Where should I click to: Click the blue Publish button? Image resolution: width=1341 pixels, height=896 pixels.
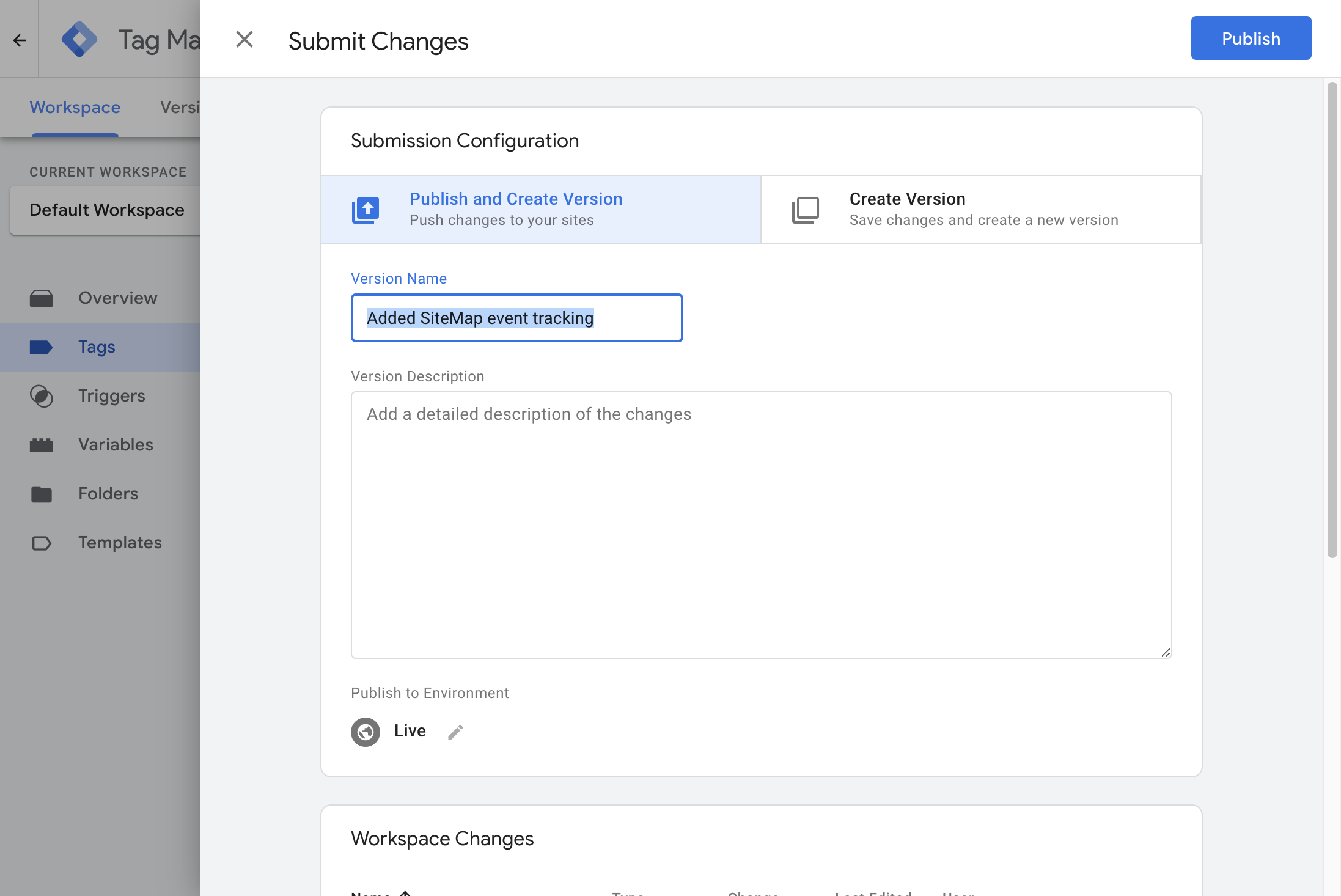click(x=1251, y=39)
